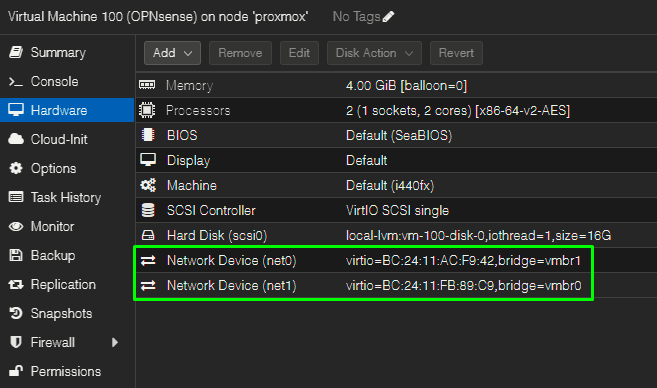Click the Display screen icon

click(x=148, y=160)
